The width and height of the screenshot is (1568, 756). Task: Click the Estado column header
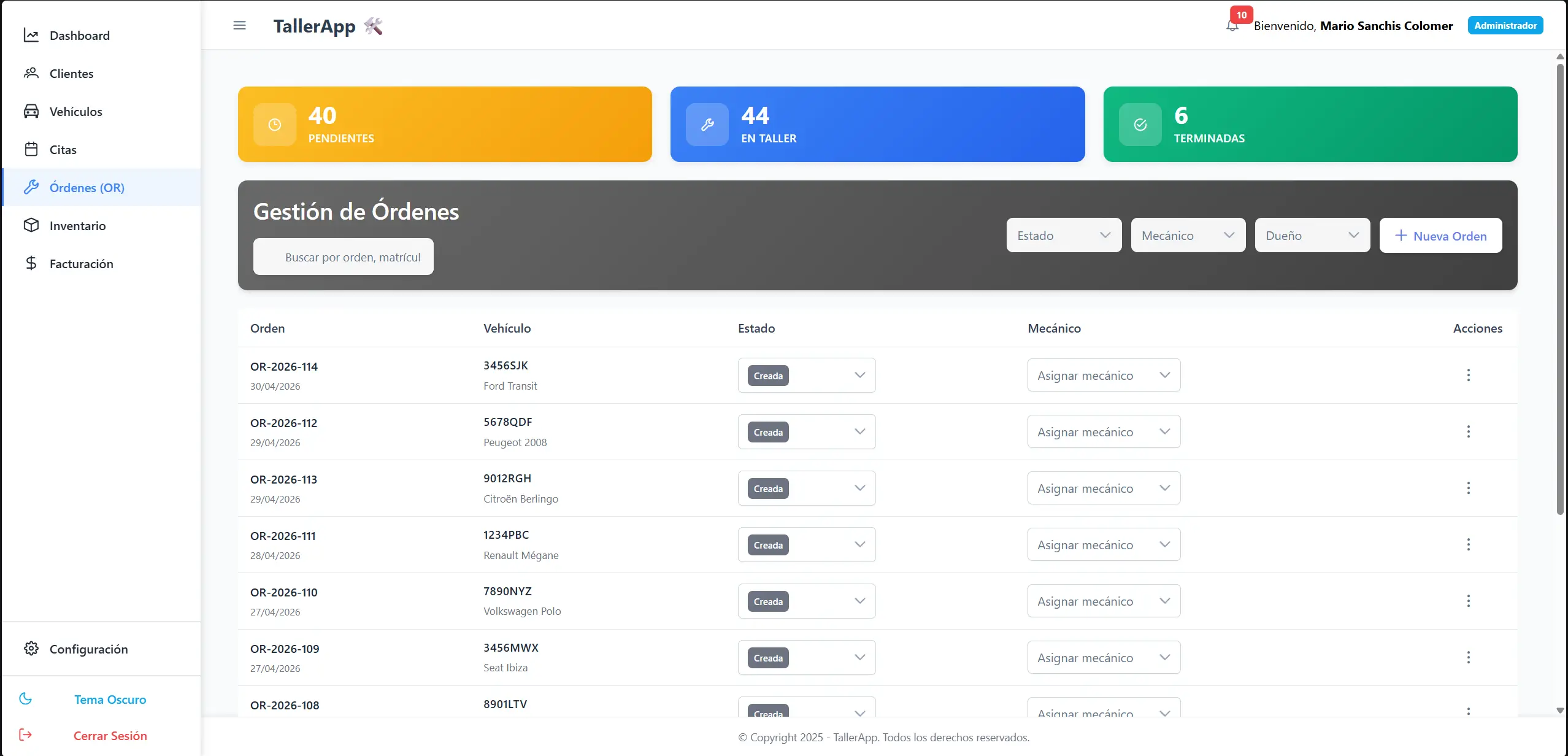pos(756,328)
